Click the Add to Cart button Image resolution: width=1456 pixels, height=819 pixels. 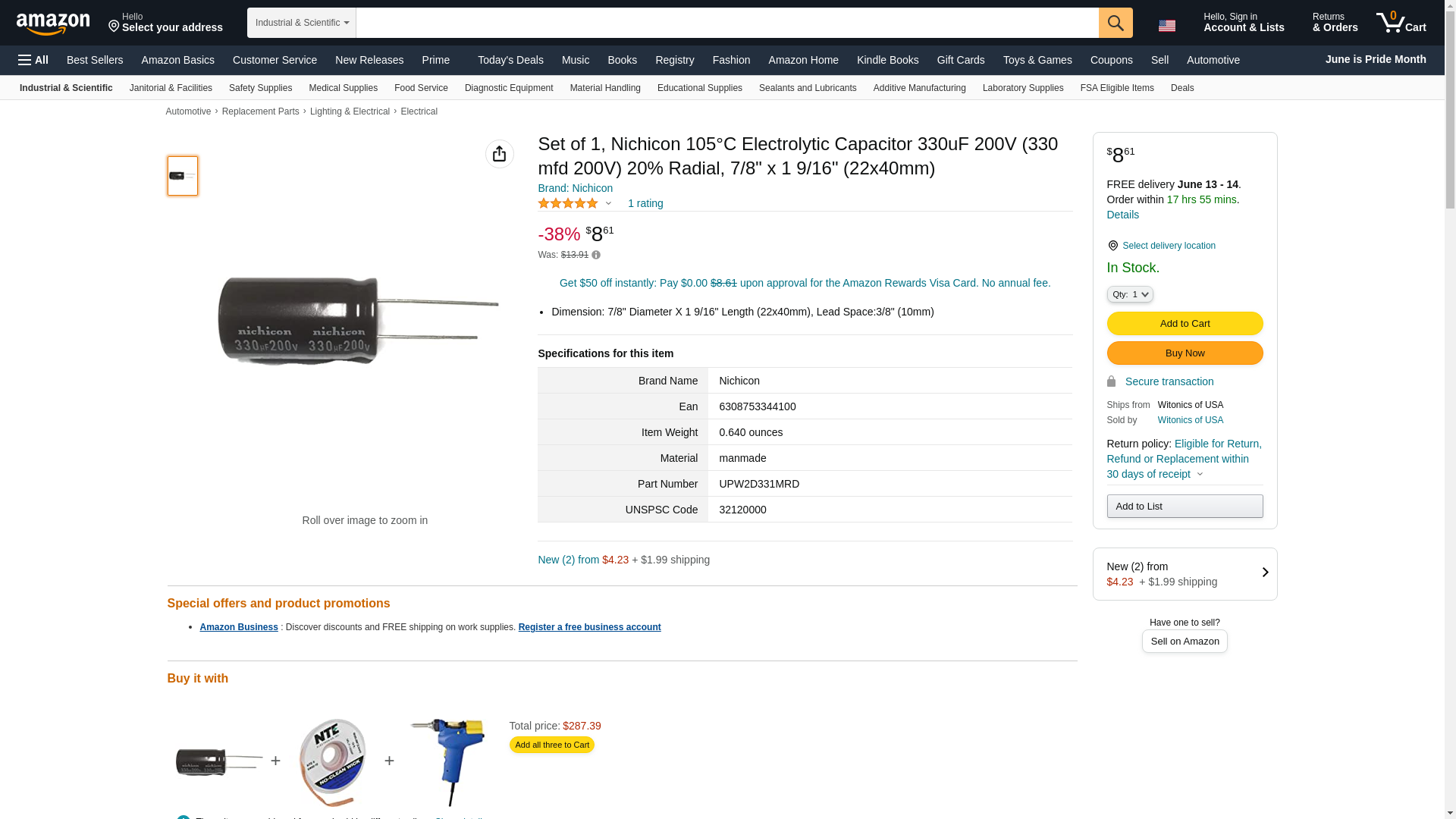pos(1185,324)
